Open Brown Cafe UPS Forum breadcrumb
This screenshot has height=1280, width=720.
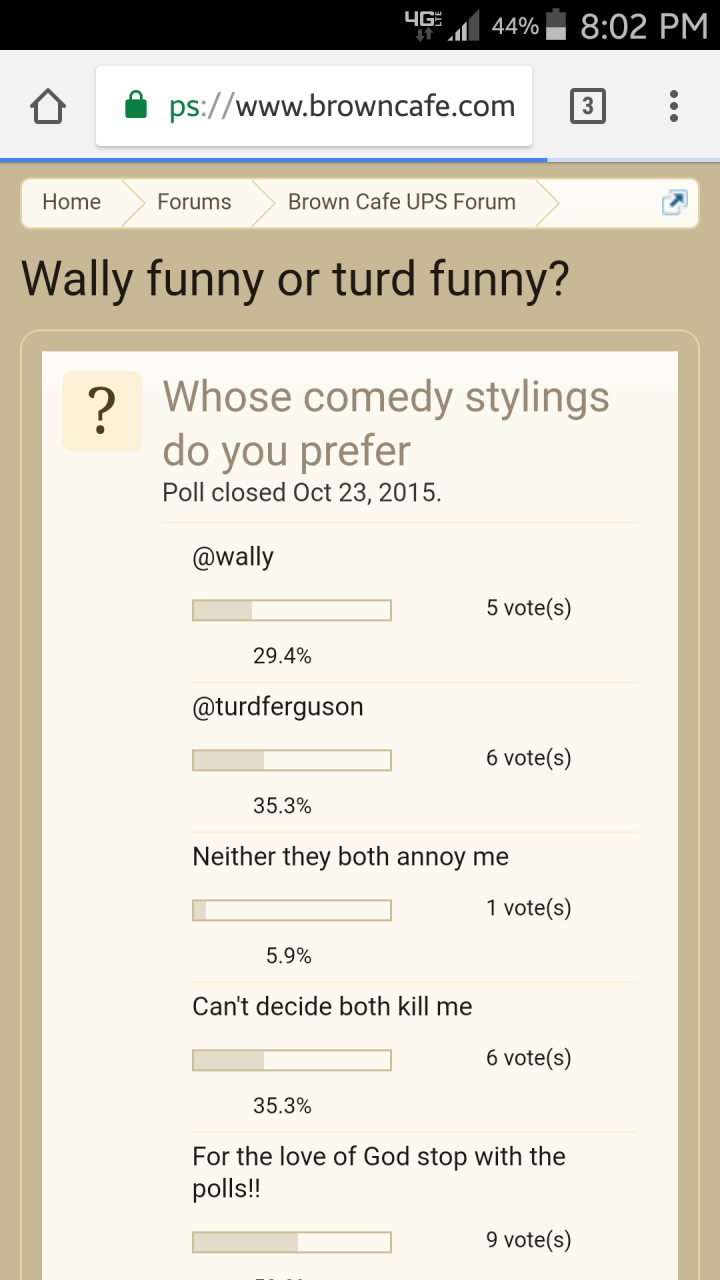(x=402, y=202)
